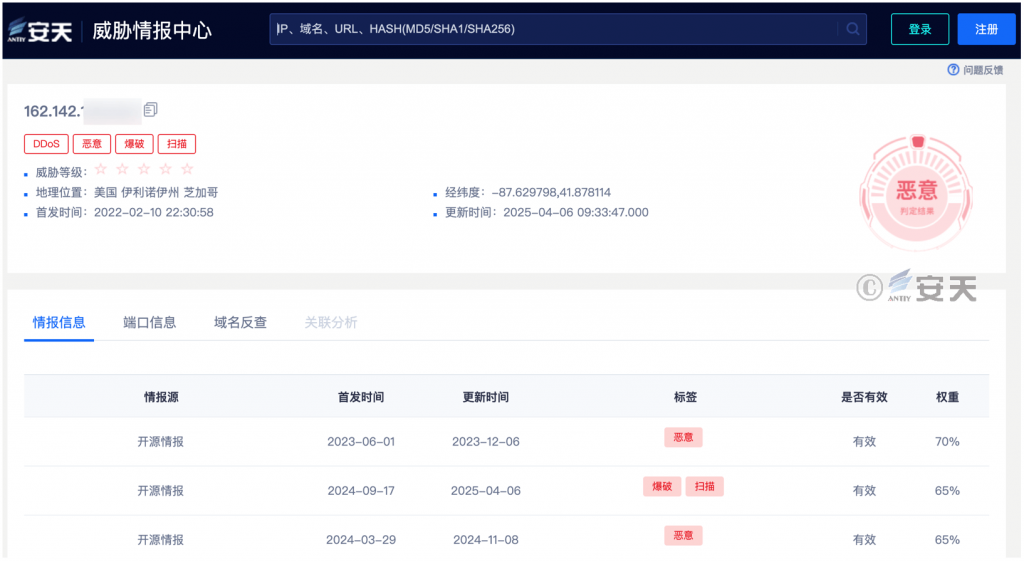Image resolution: width=1024 pixels, height=562 pixels.
Task: Switch to the 域名反查 tab
Action: click(240, 322)
